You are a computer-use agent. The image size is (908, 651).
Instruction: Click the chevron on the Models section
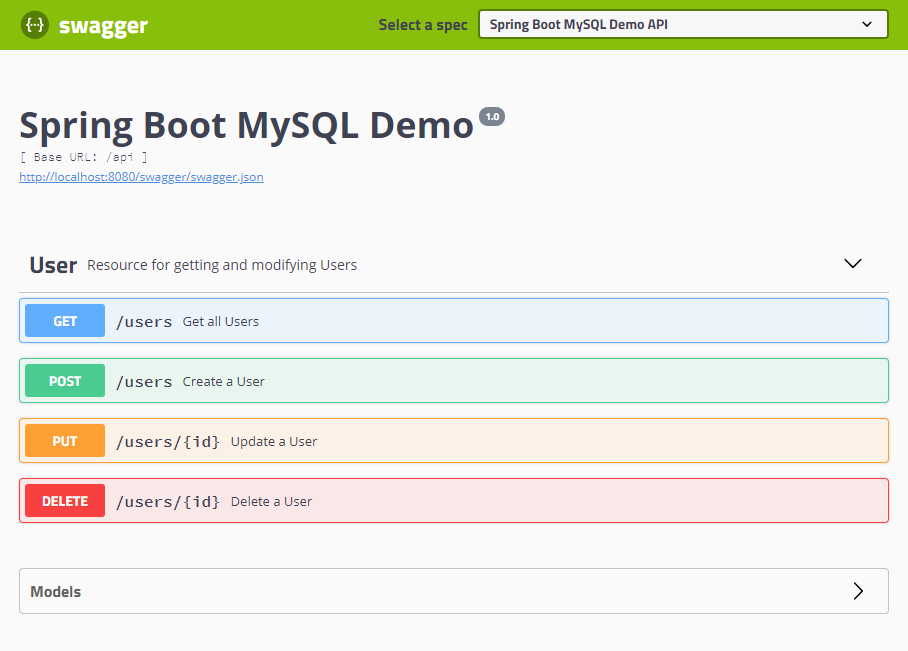[857, 591]
